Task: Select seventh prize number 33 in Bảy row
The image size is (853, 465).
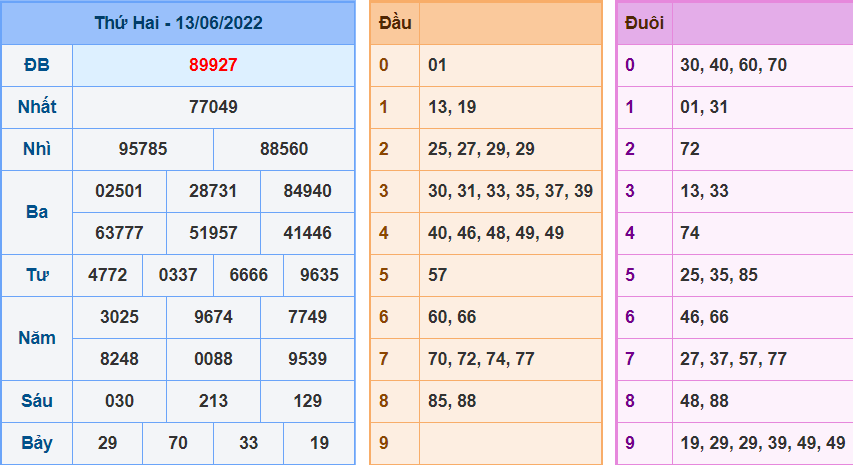Action: tap(249, 443)
